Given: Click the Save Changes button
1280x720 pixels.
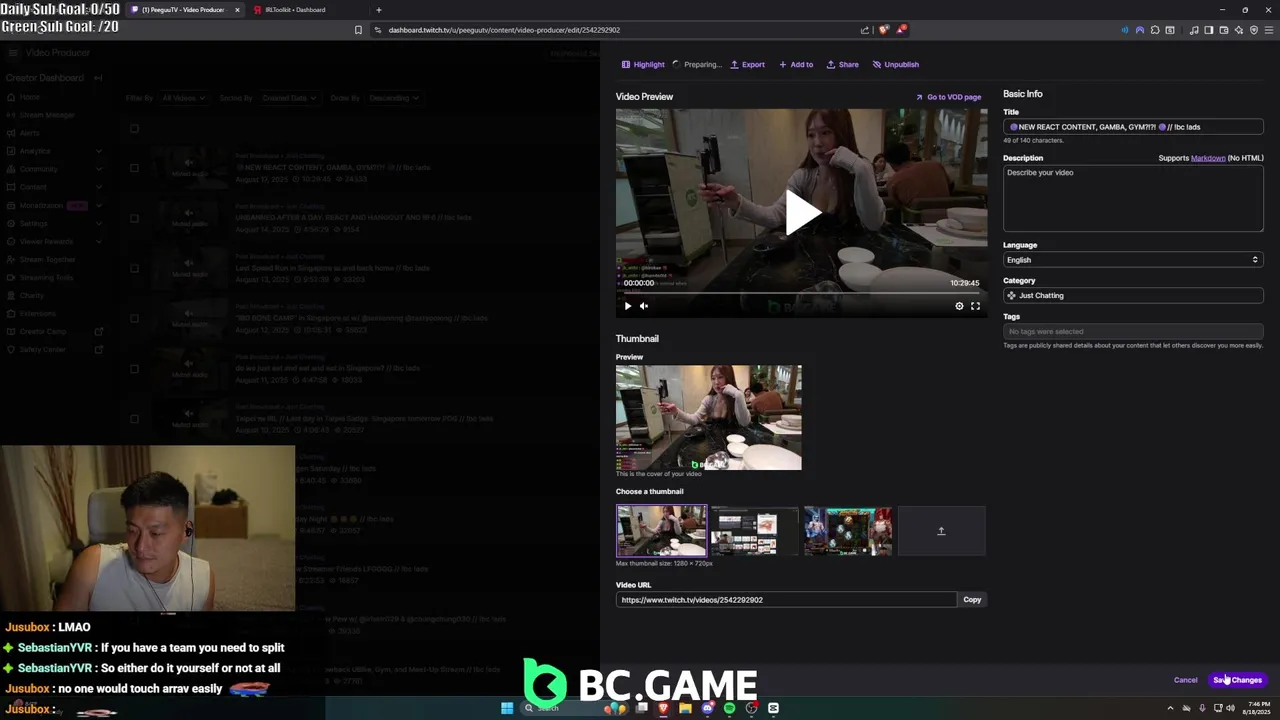Looking at the screenshot, I should click(x=1238, y=680).
